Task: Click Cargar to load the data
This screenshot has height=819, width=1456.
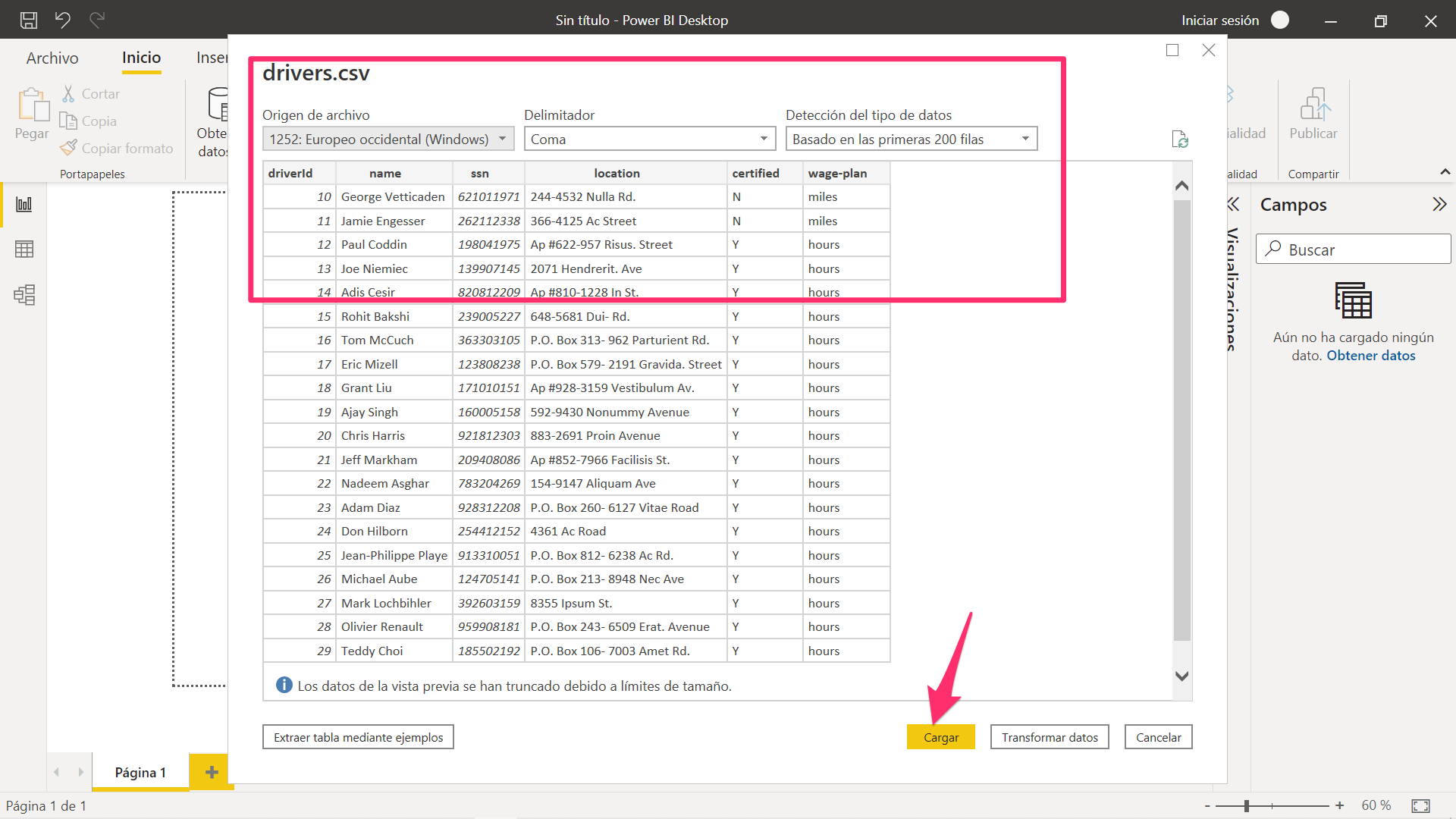Action: [941, 737]
